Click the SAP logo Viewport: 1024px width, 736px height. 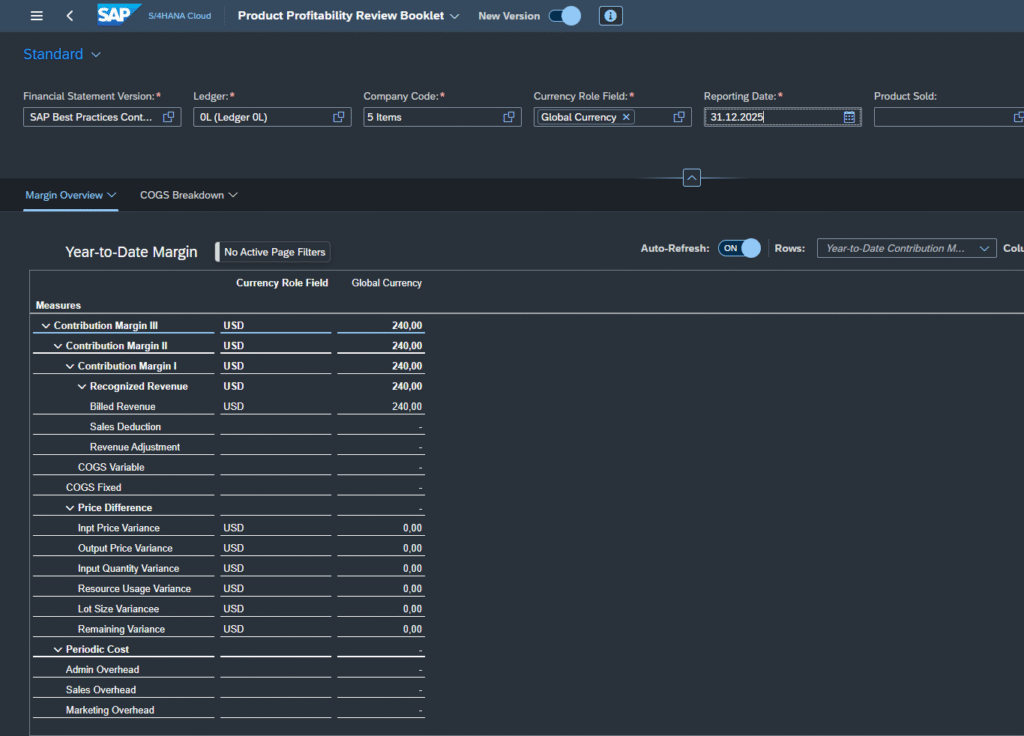pyautogui.click(x=119, y=14)
